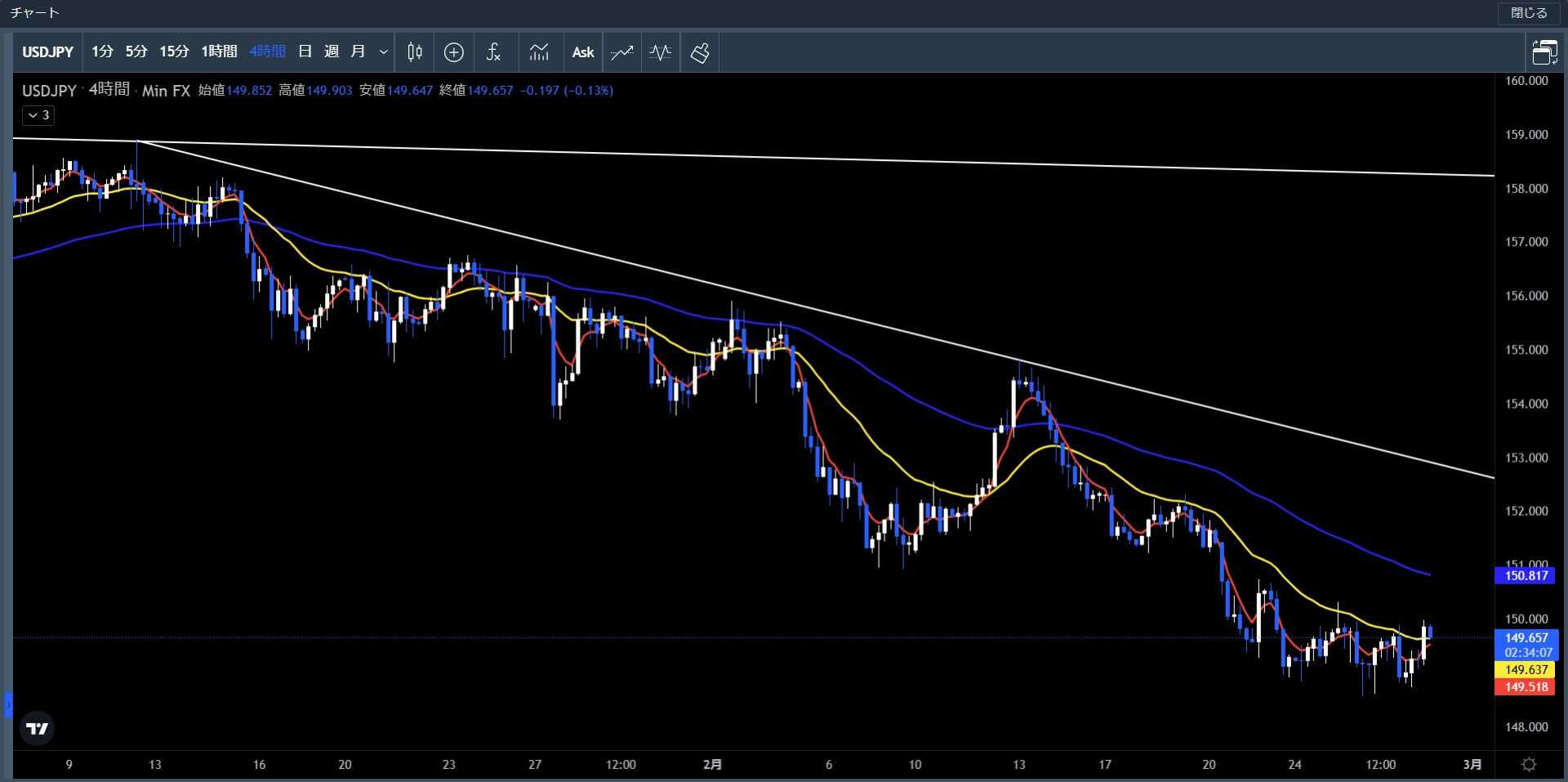Screen dimensions: 1568x782
Task: Open the candlestick chart type selector
Action: click(415, 52)
